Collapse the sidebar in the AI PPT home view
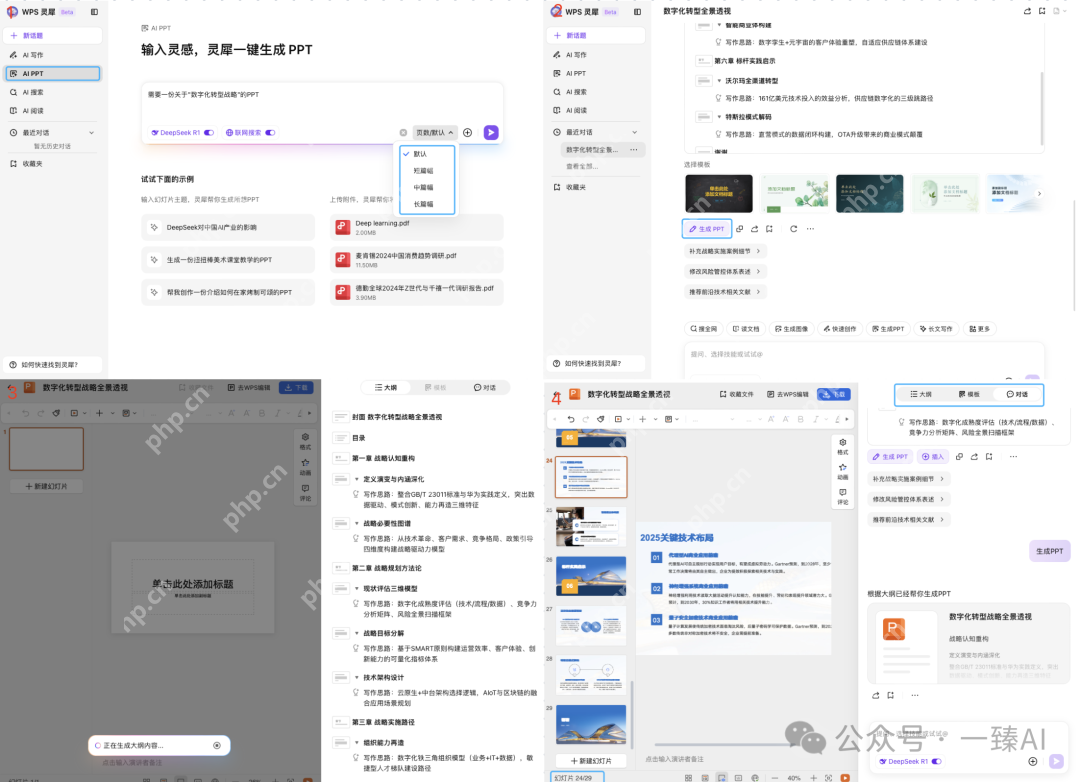The height and width of the screenshot is (782, 1080). pos(94,12)
